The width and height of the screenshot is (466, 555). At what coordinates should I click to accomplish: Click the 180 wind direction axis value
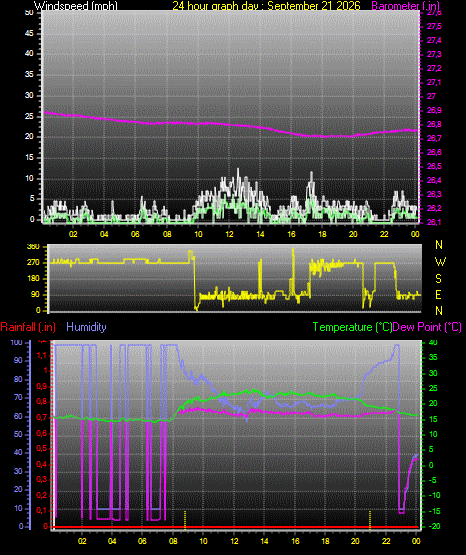pos(33,279)
